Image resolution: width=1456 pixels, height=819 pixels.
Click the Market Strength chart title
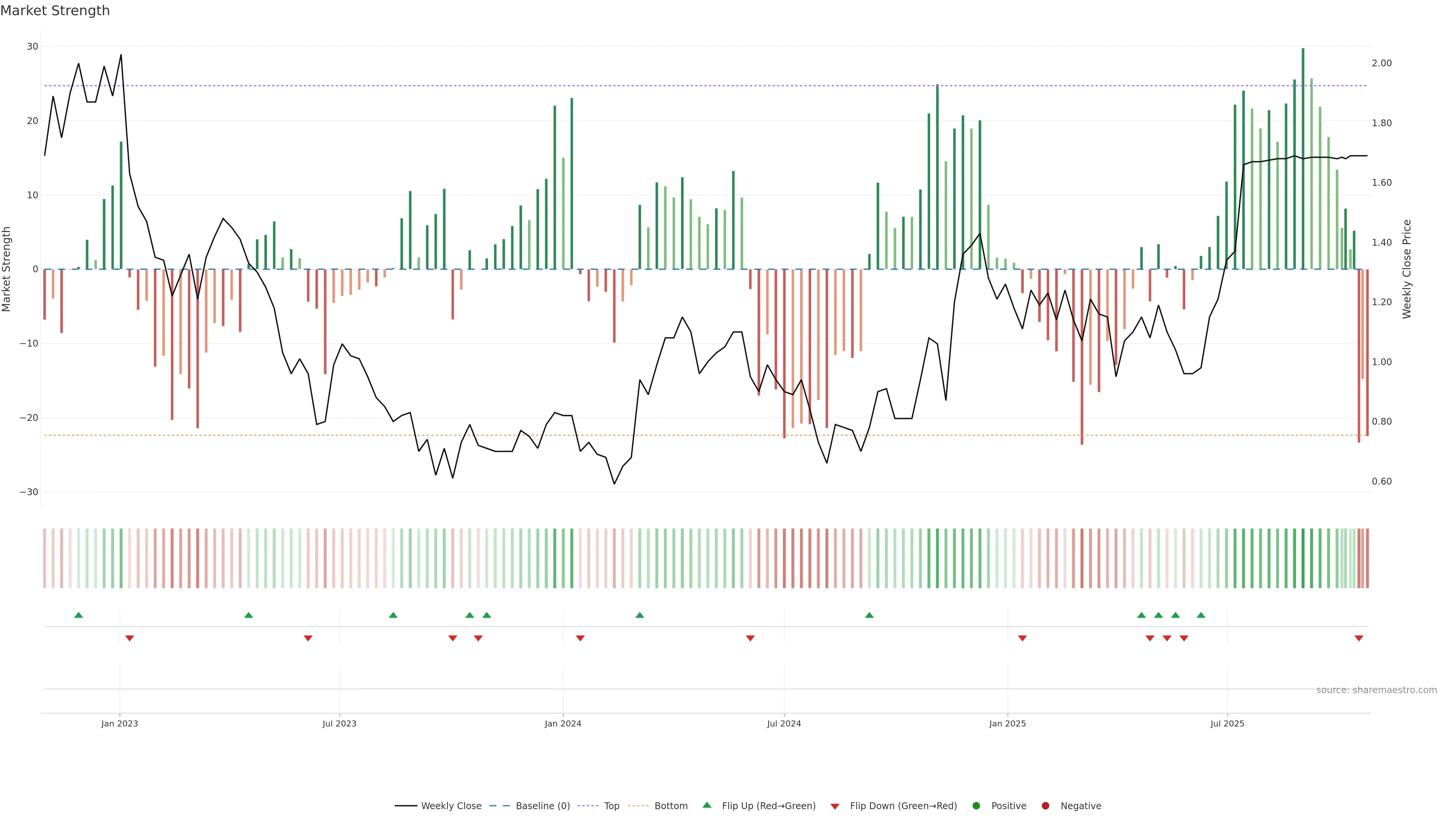click(55, 11)
